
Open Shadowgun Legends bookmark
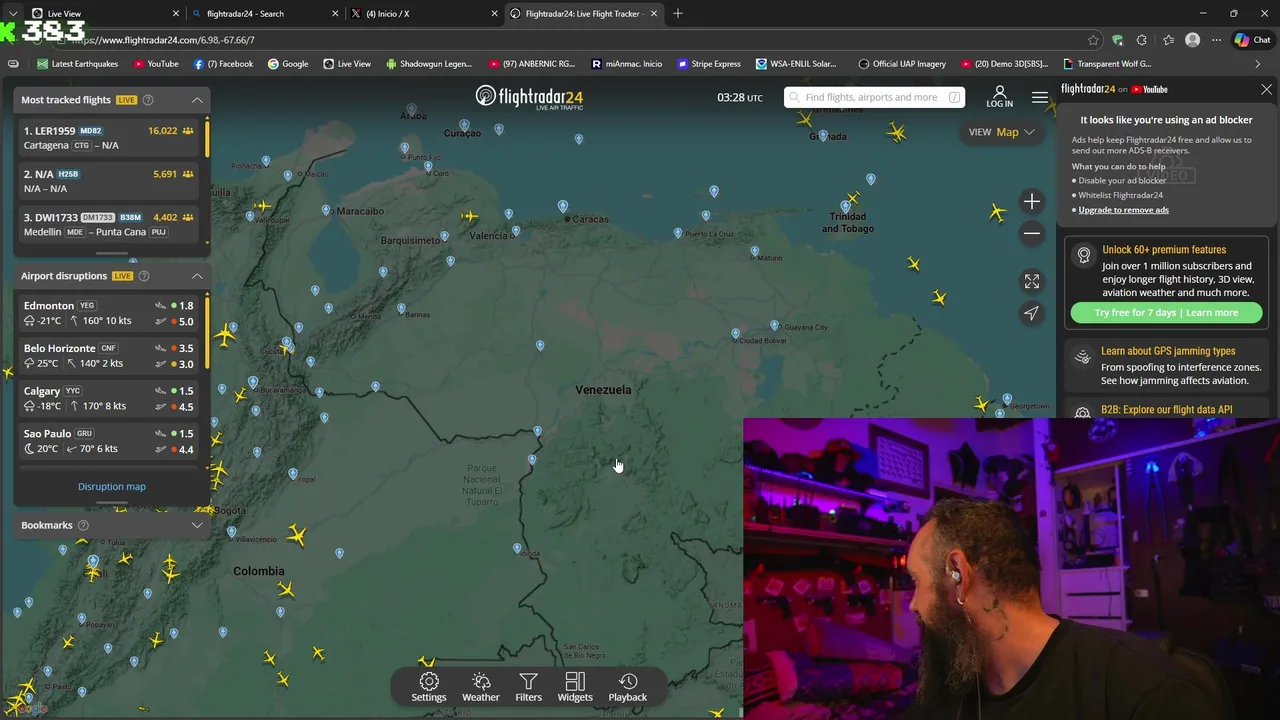tap(428, 64)
